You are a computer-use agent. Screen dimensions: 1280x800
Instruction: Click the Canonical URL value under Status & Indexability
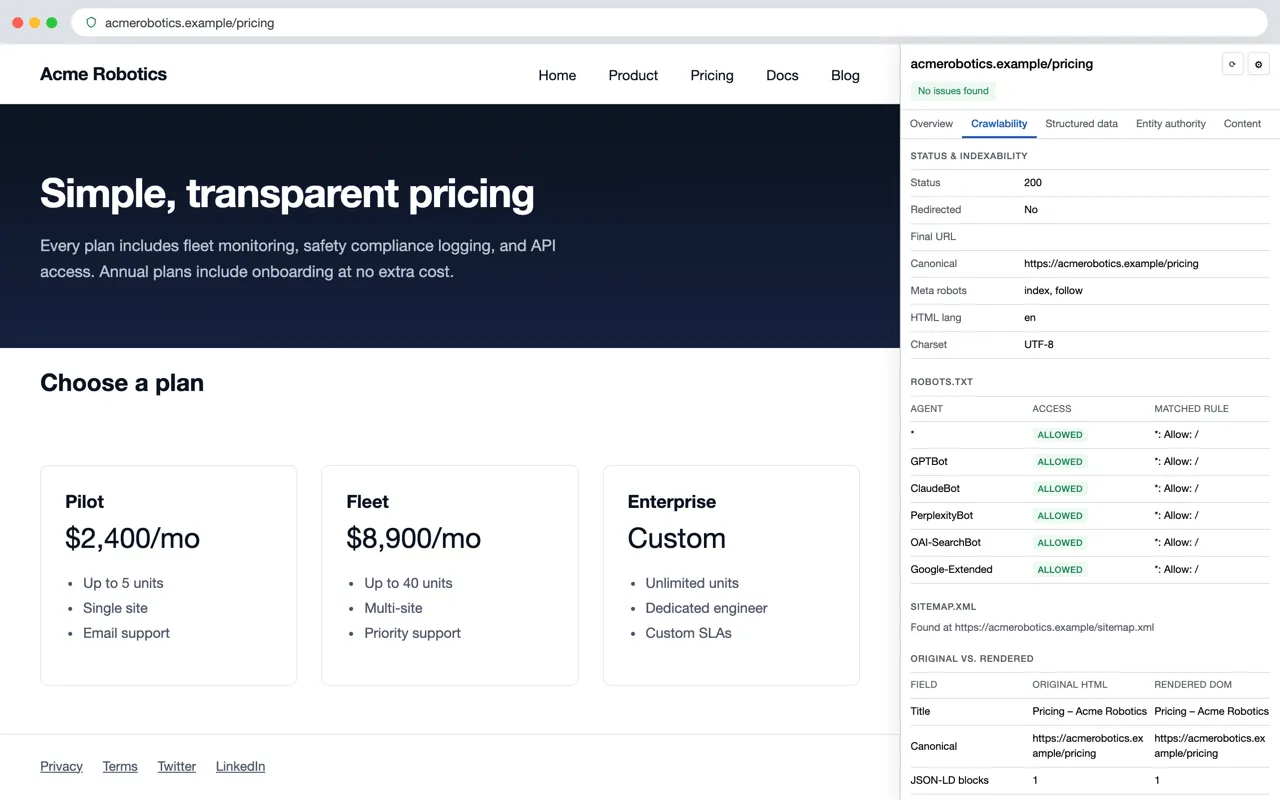1111,264
